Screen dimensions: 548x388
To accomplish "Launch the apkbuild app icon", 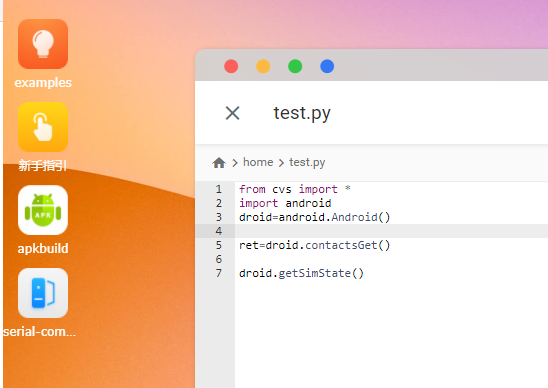I will click(x=43, y=210).
